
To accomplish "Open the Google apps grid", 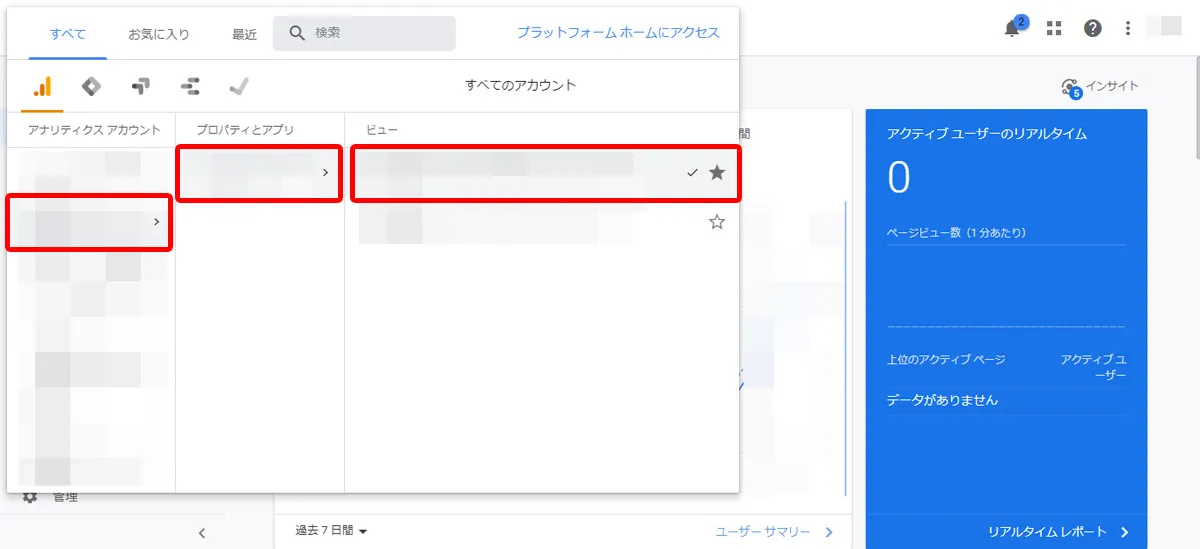I will [x=1053, y=29].
